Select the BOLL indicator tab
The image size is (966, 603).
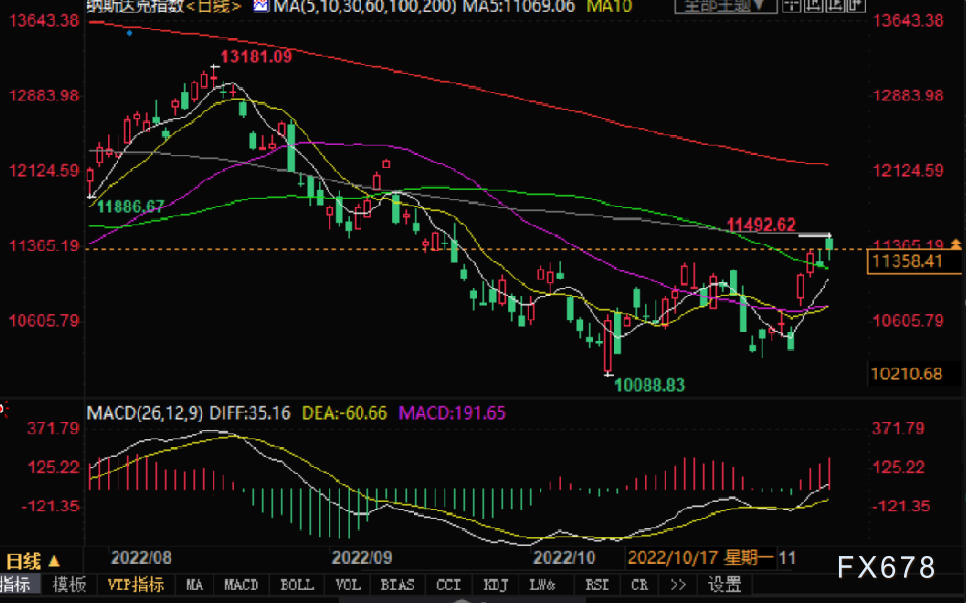pyautogui.click(x=297, y=585)
